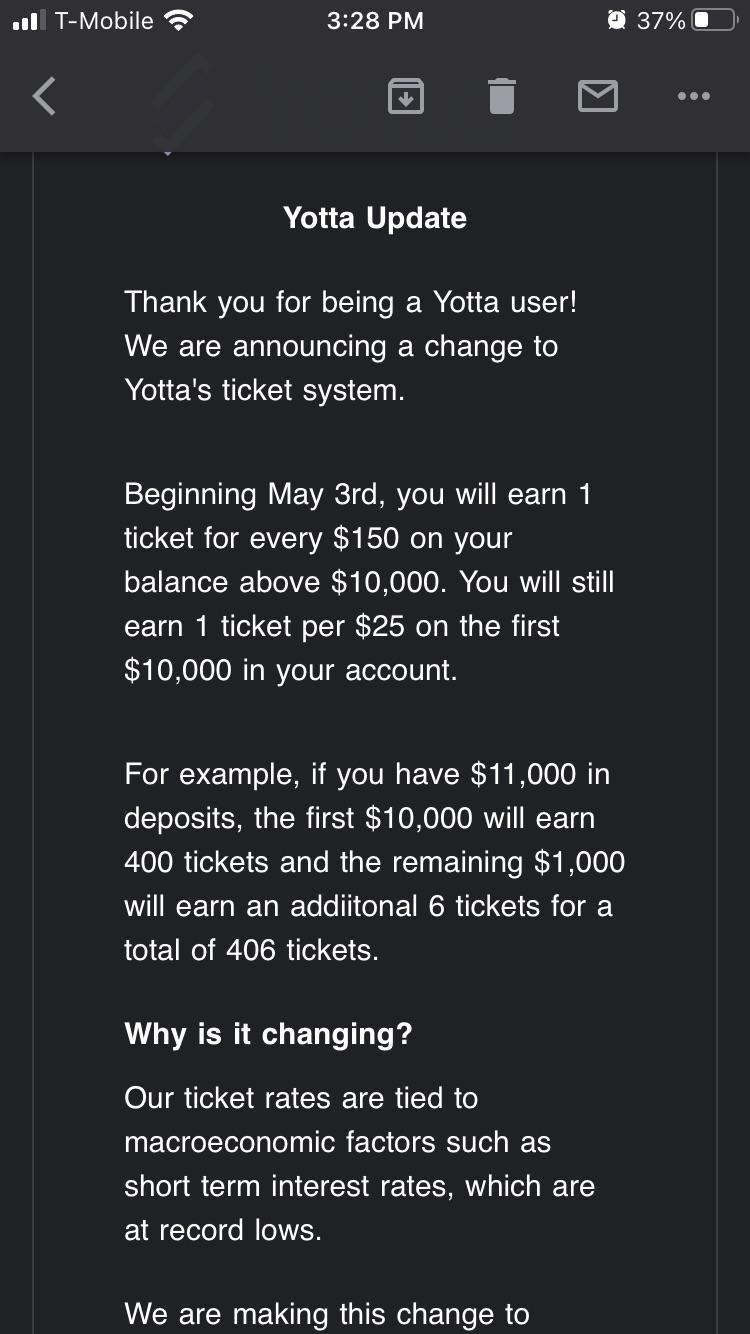Screen dimensions: 750x1334
Task: Tap the "For example" deposits paragraph
Action: tap(374, 862)
